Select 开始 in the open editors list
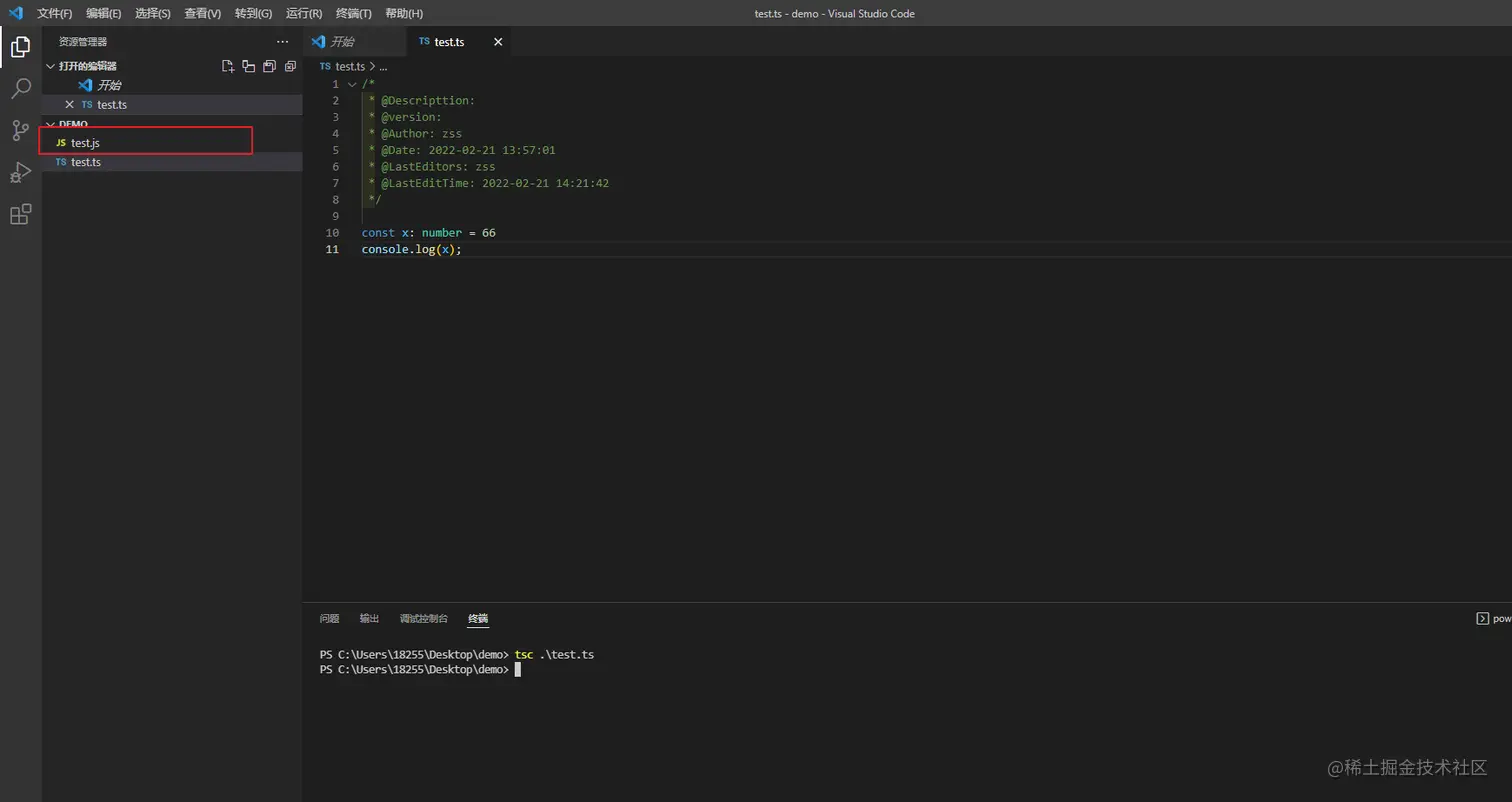 tap(171, 85)
